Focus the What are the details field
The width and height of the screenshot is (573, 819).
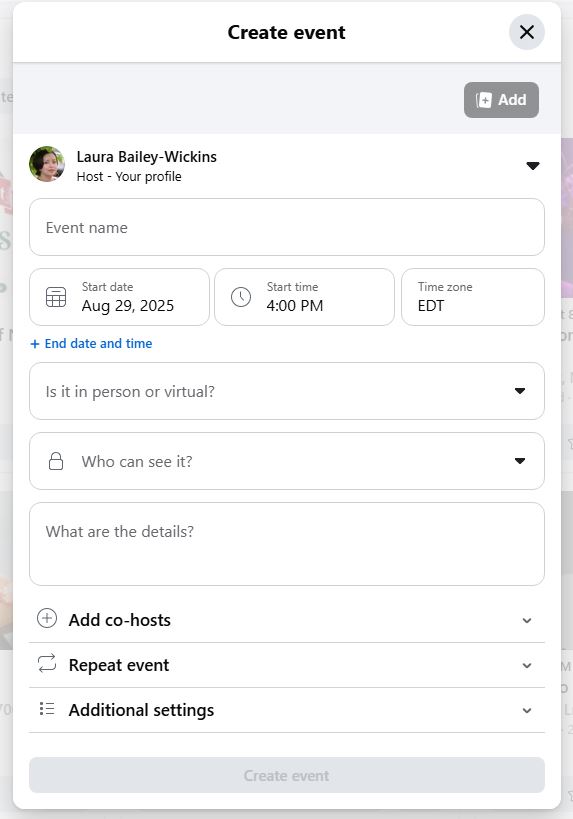287,544
